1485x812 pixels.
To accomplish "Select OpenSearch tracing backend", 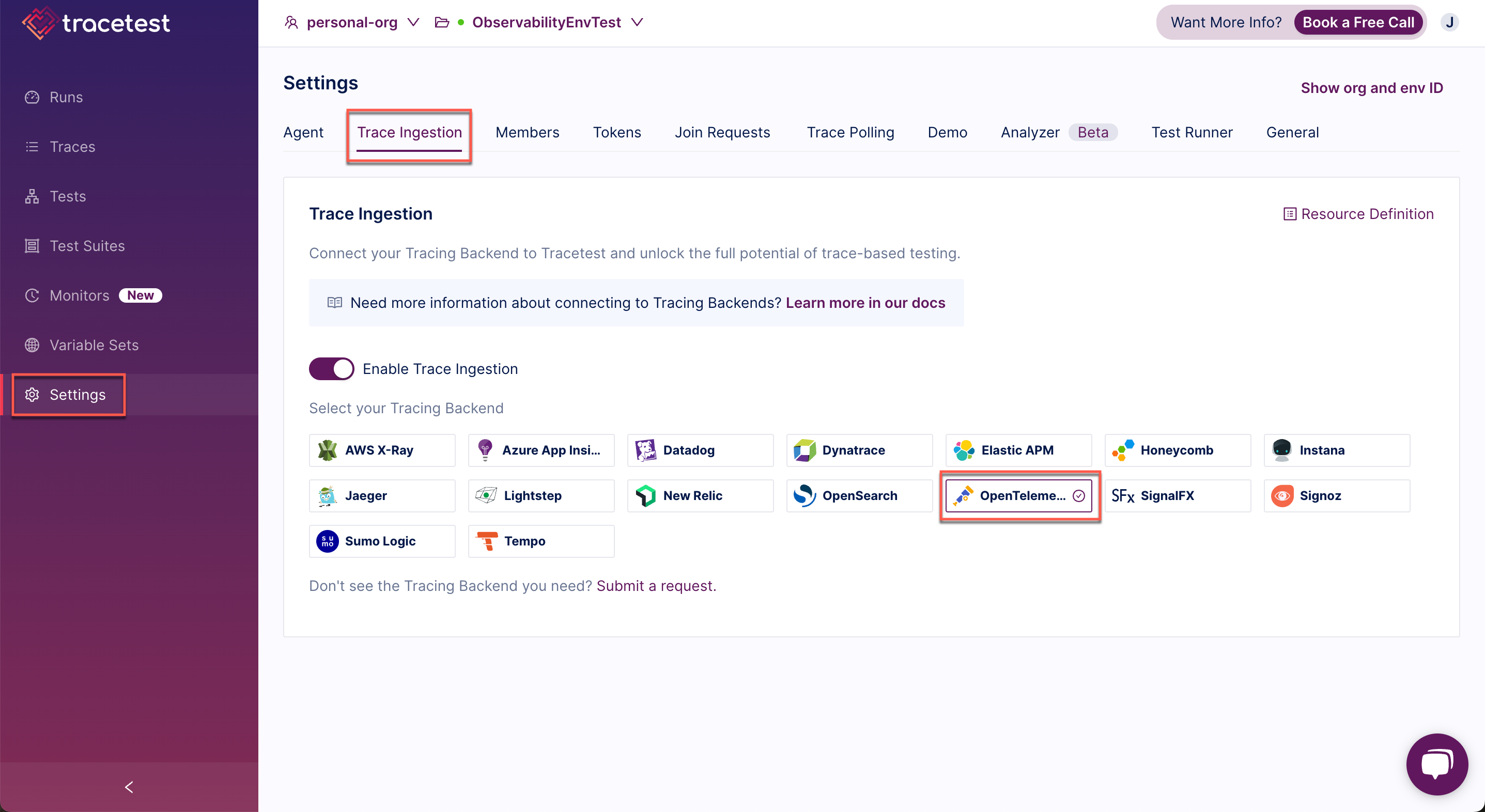I will 859,495.
